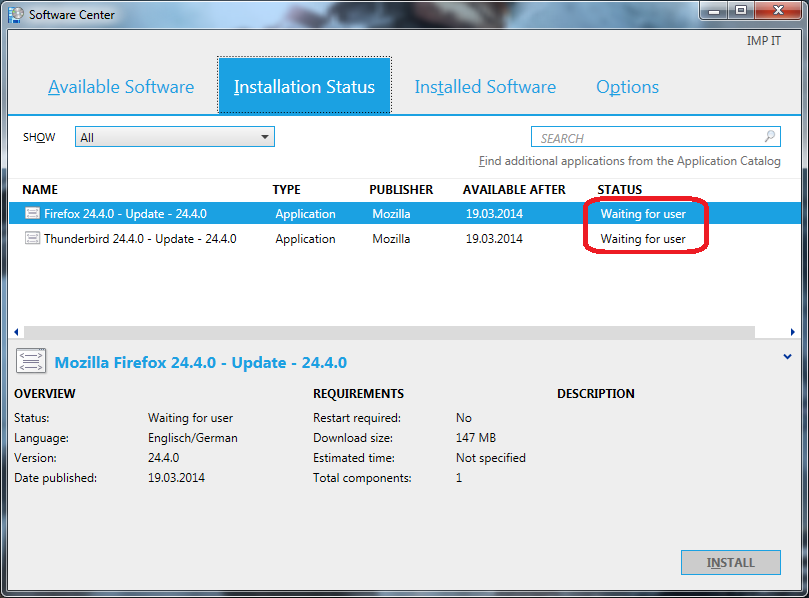This screenshot has height=598, width=809.
Task: Open the Show filter dropdown
Action: (174, 137)
